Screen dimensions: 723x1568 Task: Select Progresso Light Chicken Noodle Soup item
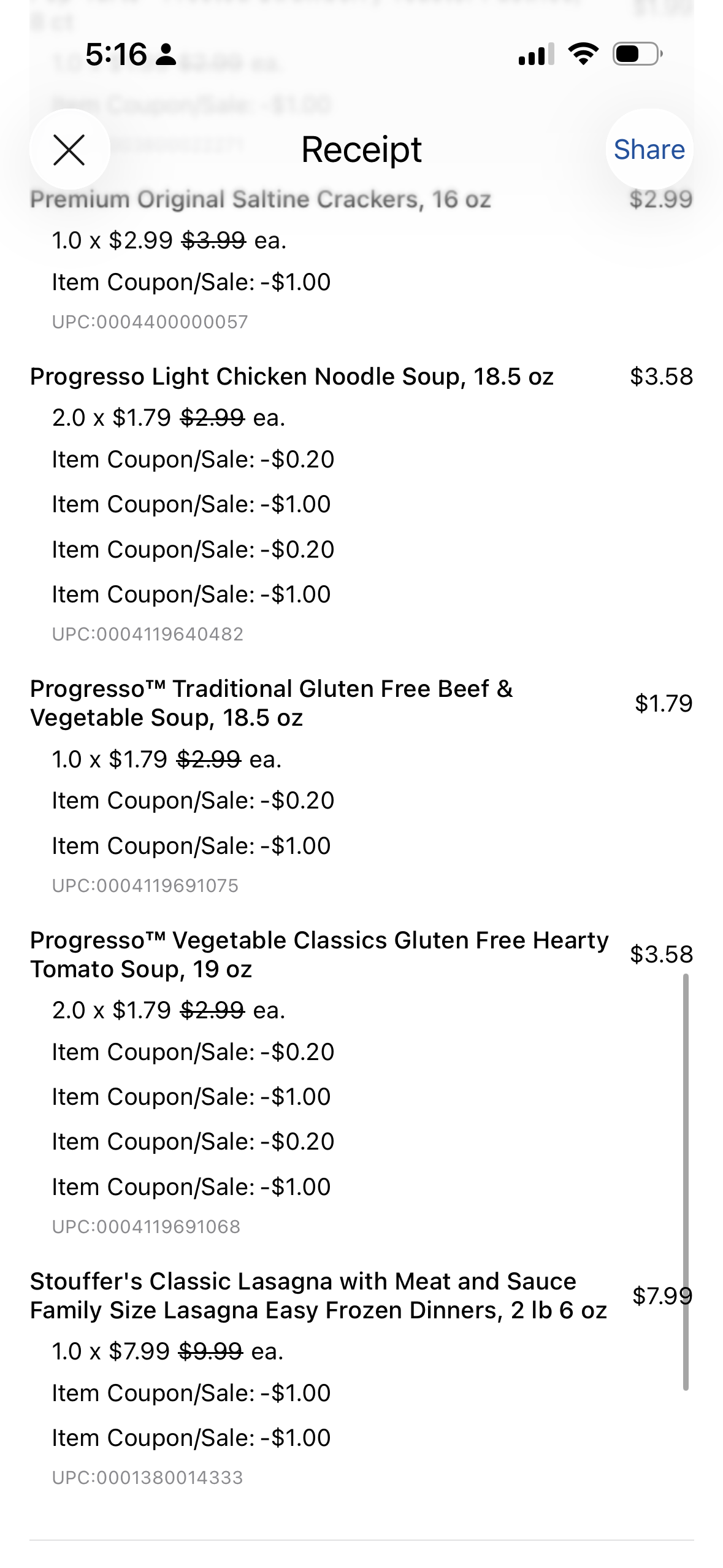click(x=292, y=377)
